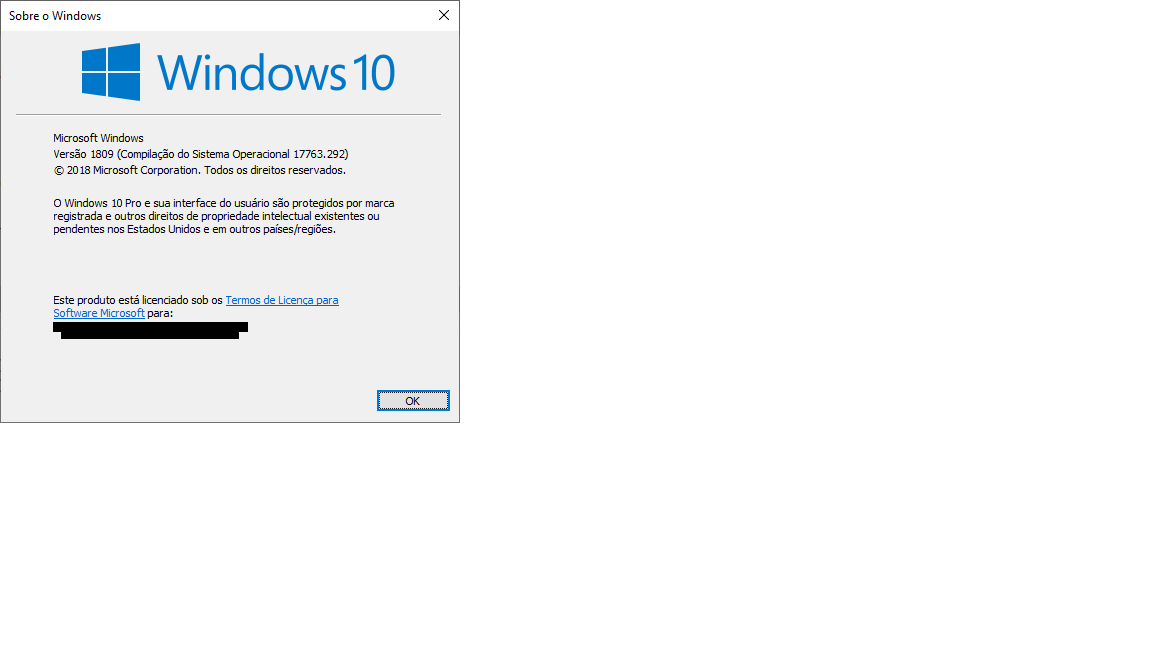
Task: Click the word para after the link
Action: click(x=160, y=313)
